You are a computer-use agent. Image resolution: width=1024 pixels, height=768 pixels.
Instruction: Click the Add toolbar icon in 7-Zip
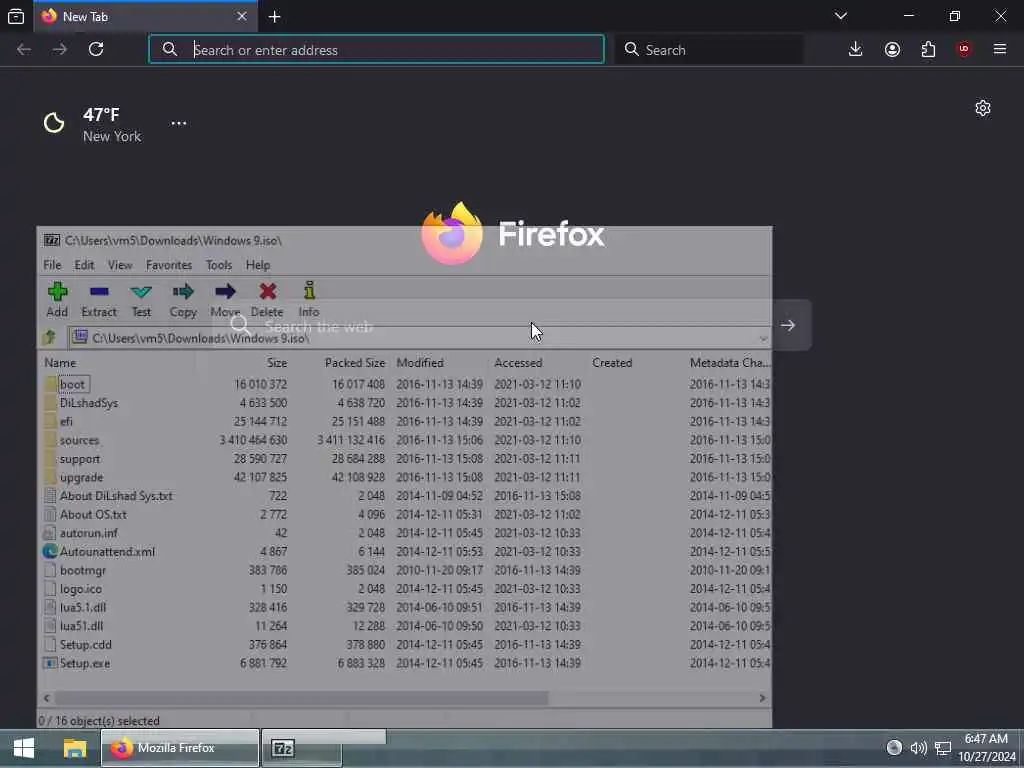[57, 291]
